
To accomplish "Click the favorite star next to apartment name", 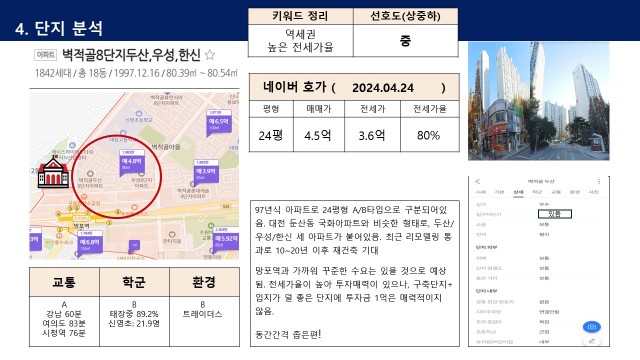I will tap(209, 55).
